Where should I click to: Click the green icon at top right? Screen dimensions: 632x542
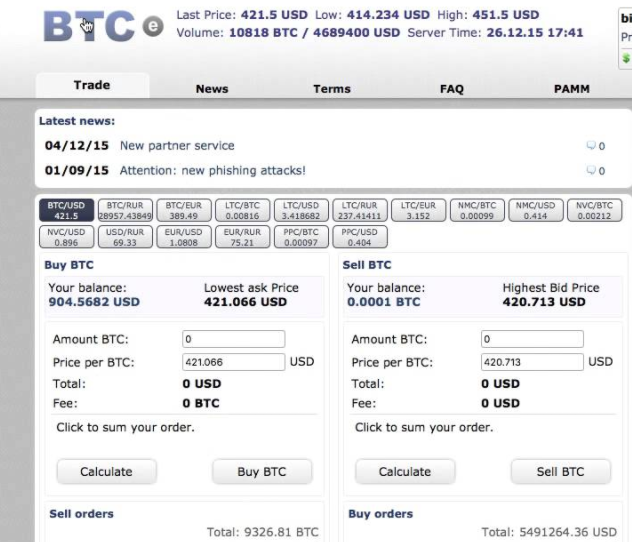pos(626,58)
